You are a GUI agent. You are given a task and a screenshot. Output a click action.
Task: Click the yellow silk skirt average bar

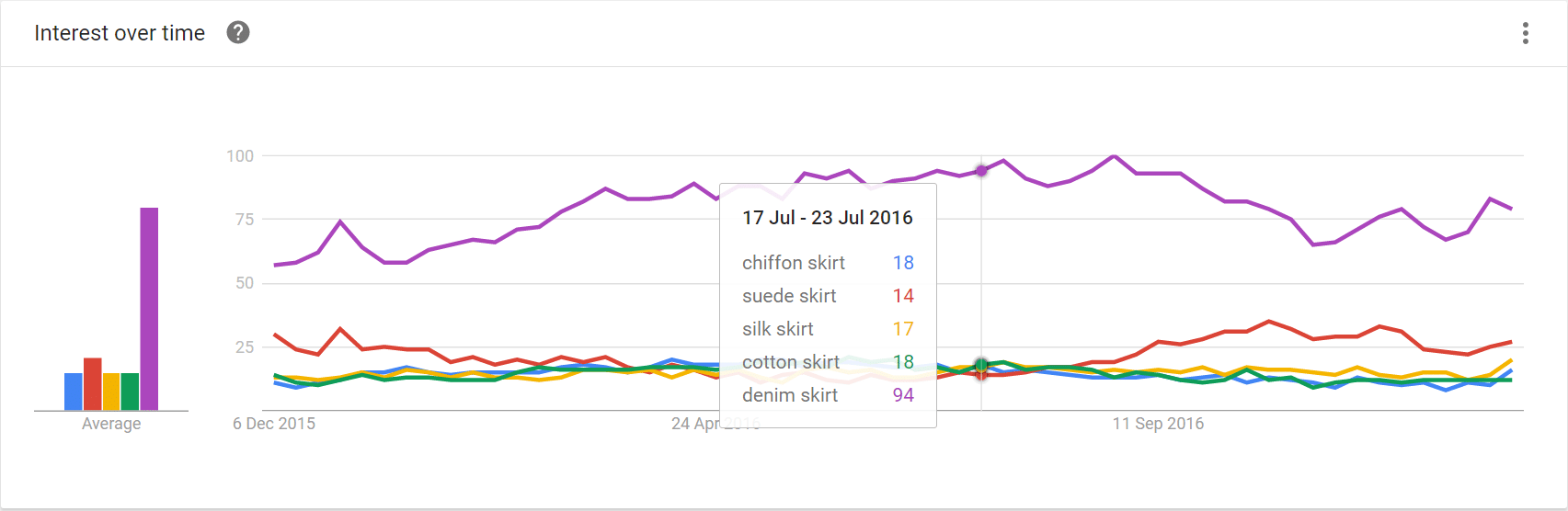[111, 392]
